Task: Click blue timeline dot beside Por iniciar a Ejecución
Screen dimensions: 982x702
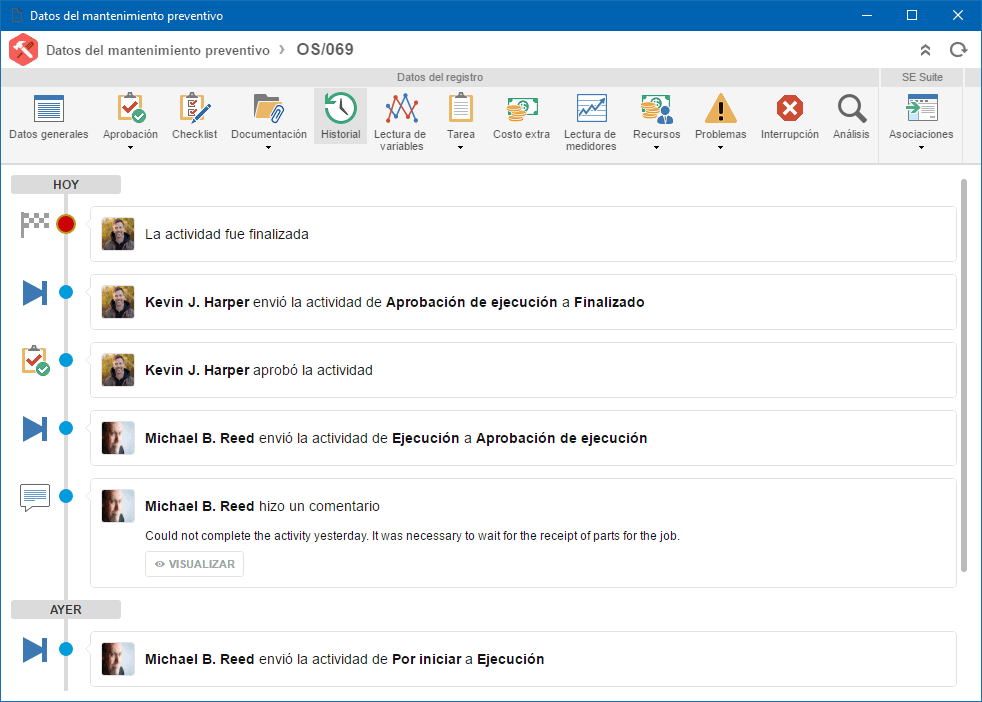Action: (66, 649)
